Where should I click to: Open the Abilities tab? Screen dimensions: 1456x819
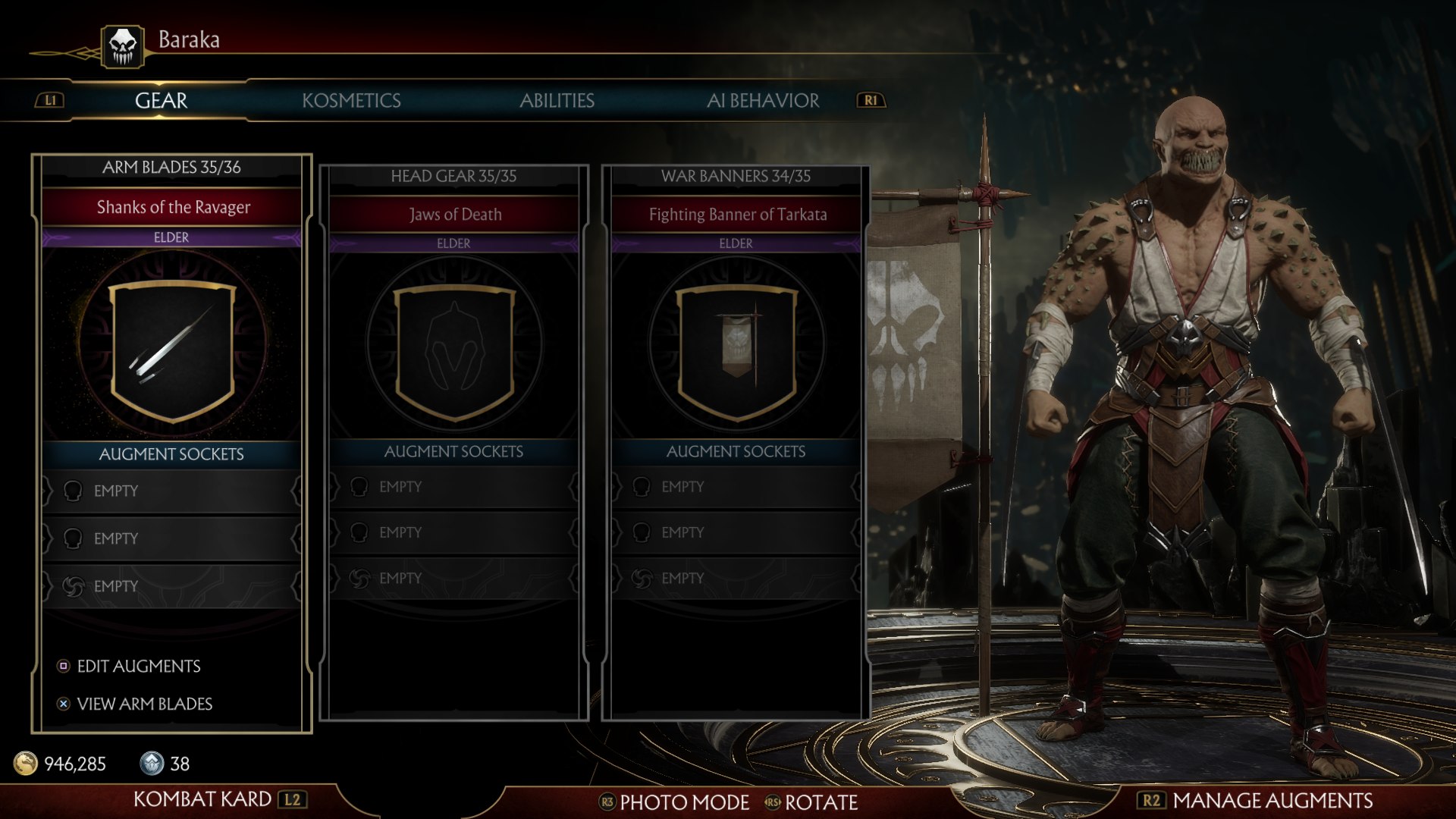tap(557, 100)
